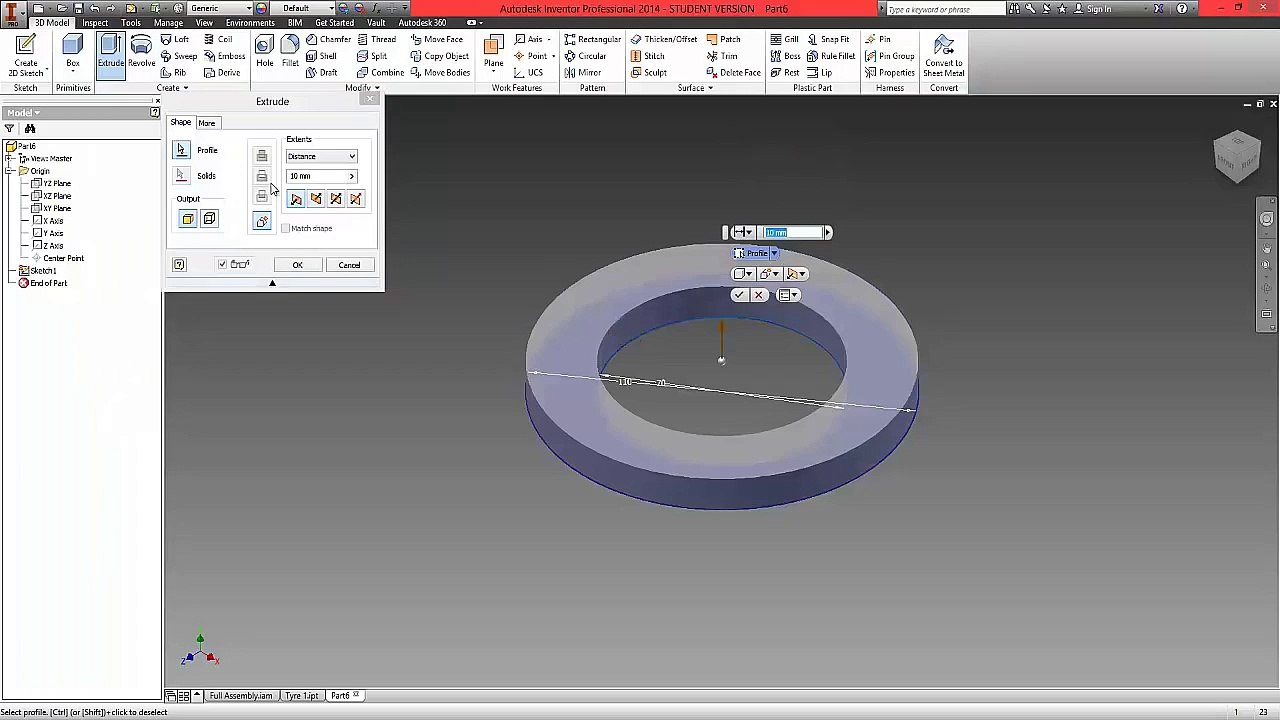Click the Solids selection arrow button

[x=181, y=176]
